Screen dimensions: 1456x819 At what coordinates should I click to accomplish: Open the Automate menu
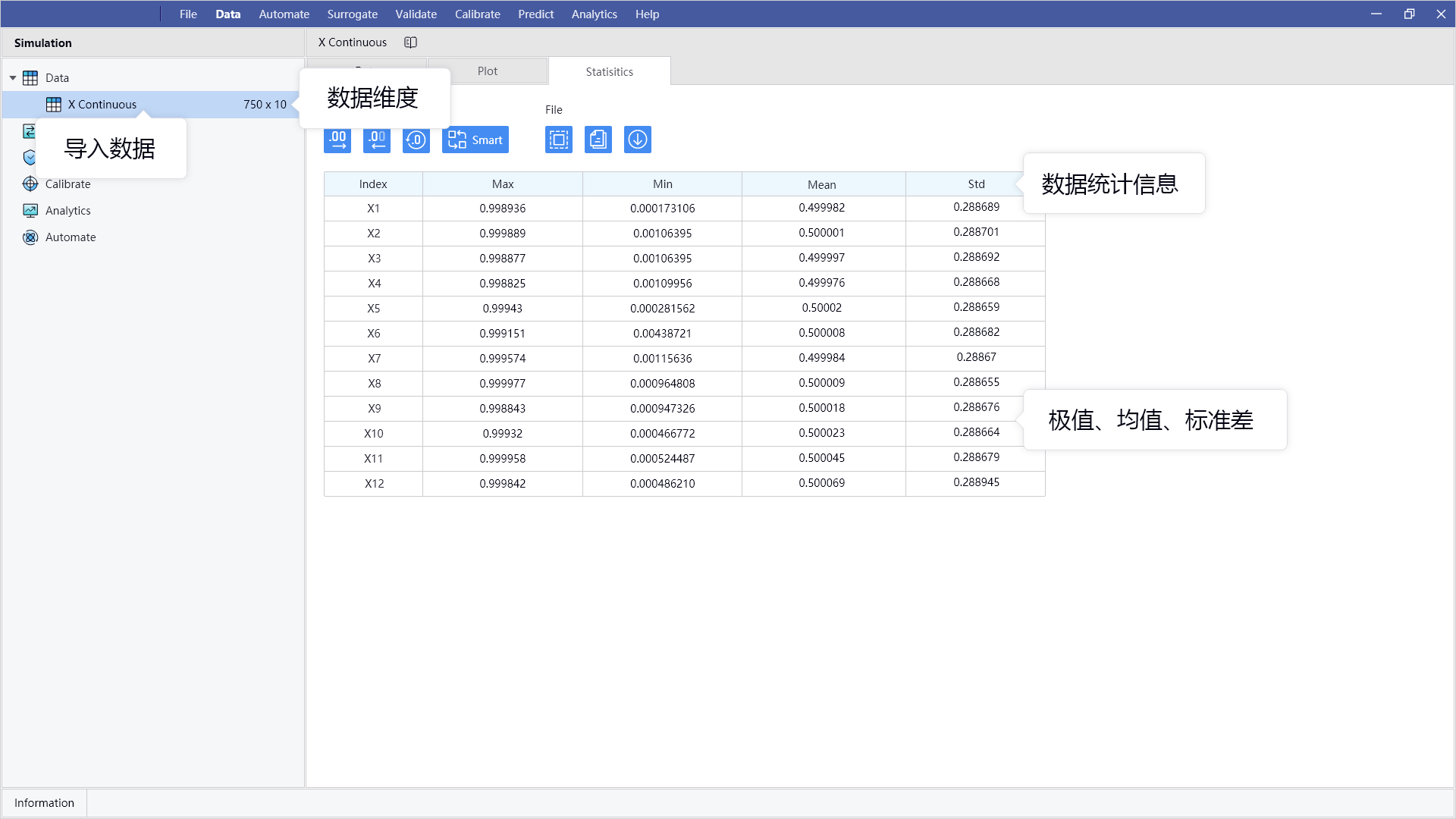284,14
